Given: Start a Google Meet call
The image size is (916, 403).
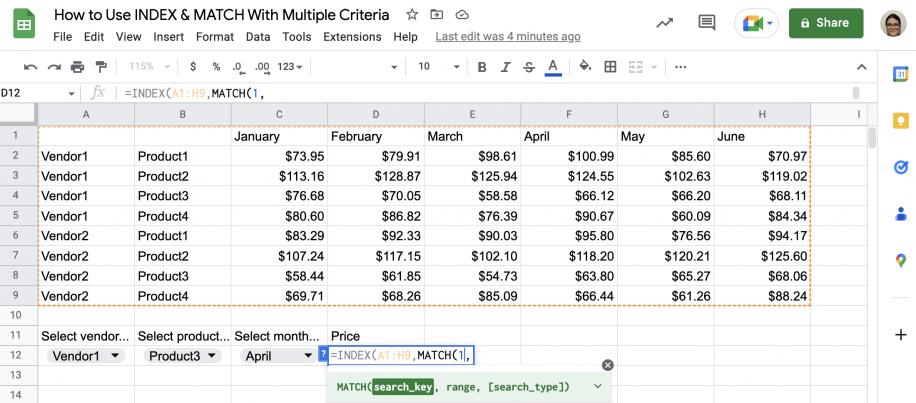Looking at the screenshot, I should 757,23.
